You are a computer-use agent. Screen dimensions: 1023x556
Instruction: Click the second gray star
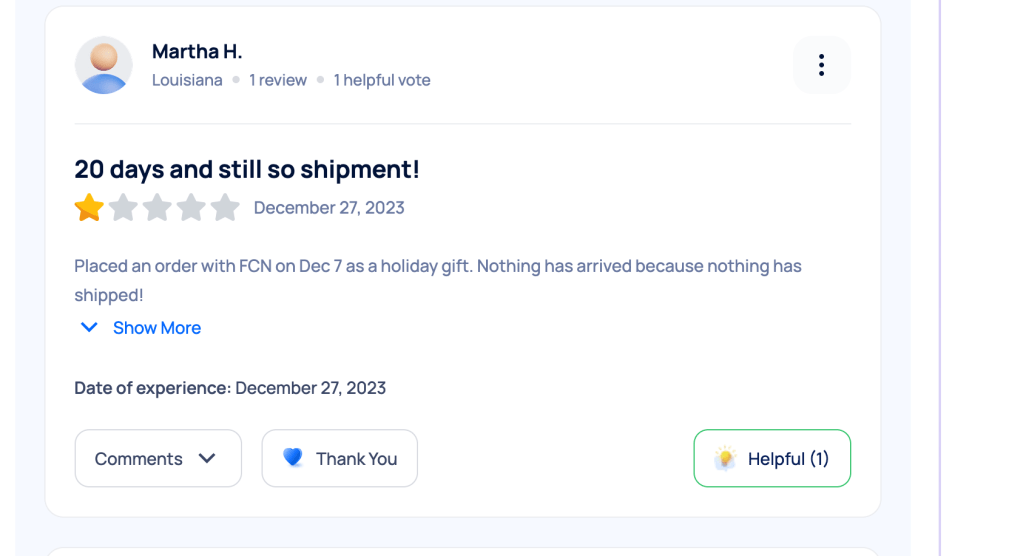click(123, 208)
